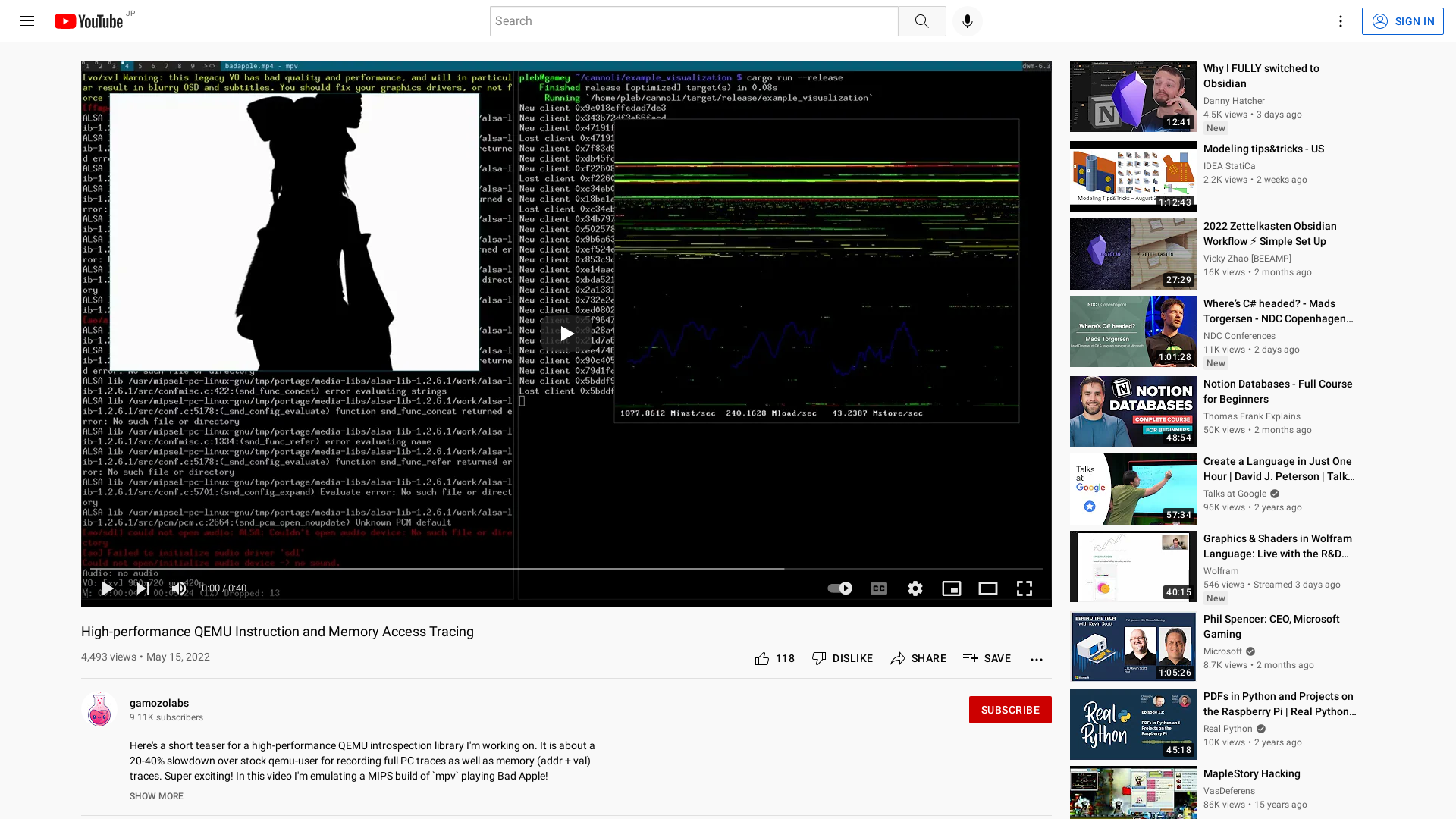1456x819 pixels.
Task: Click VasDeferens channel name
Action: 1228,791
